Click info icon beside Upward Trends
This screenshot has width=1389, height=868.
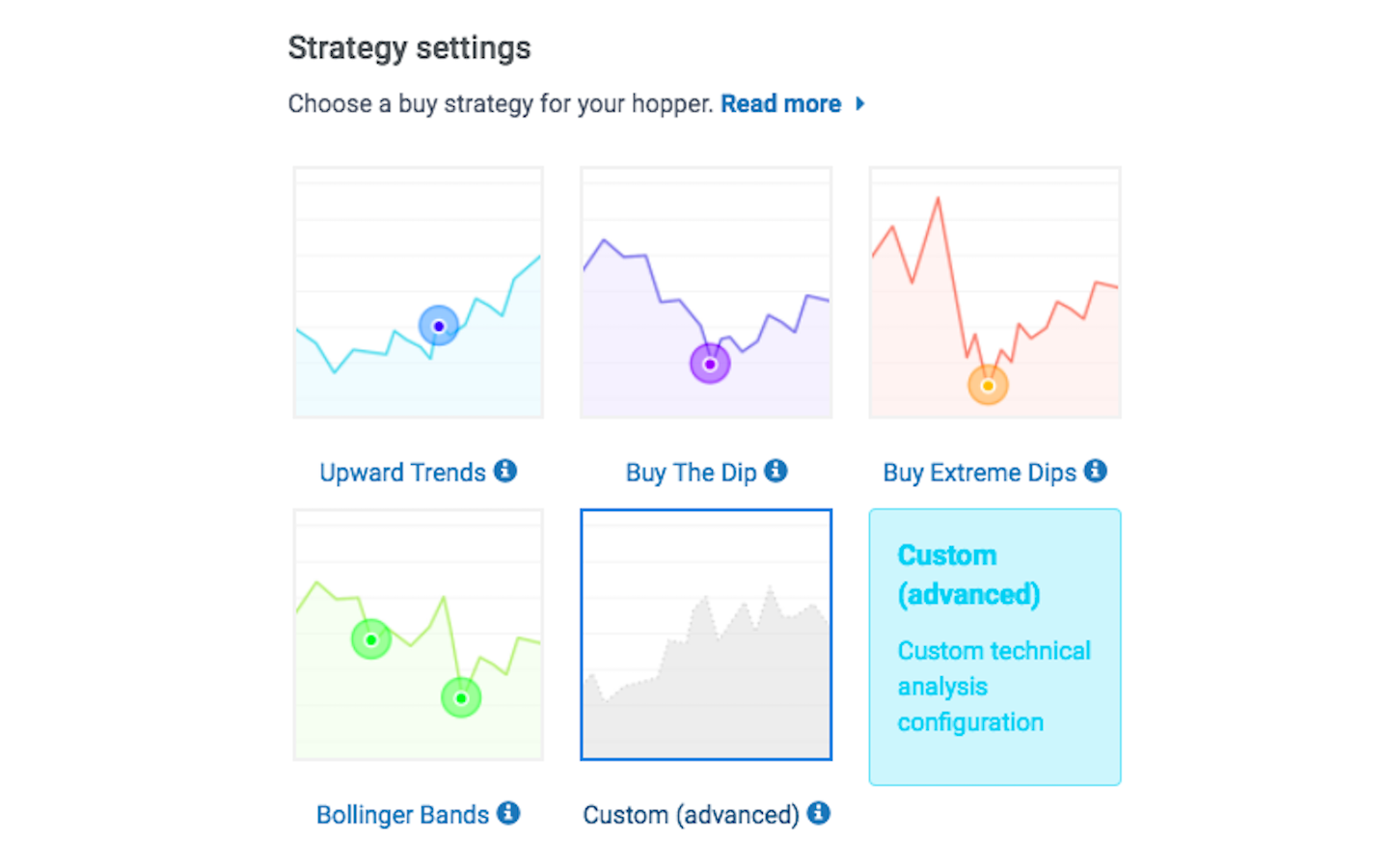[x=505, y=471]
